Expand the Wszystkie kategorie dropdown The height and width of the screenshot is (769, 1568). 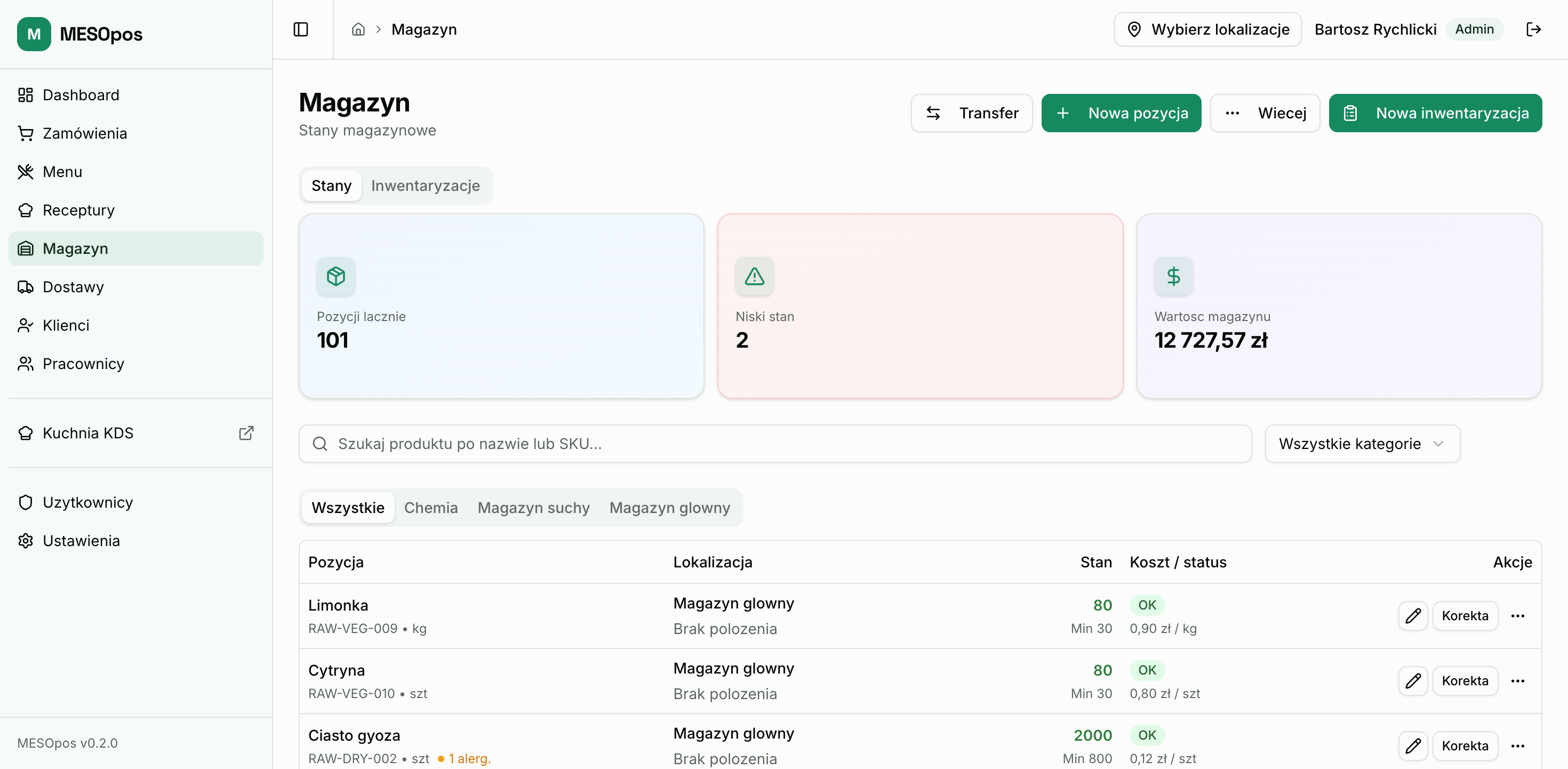tap(1362, 444)
